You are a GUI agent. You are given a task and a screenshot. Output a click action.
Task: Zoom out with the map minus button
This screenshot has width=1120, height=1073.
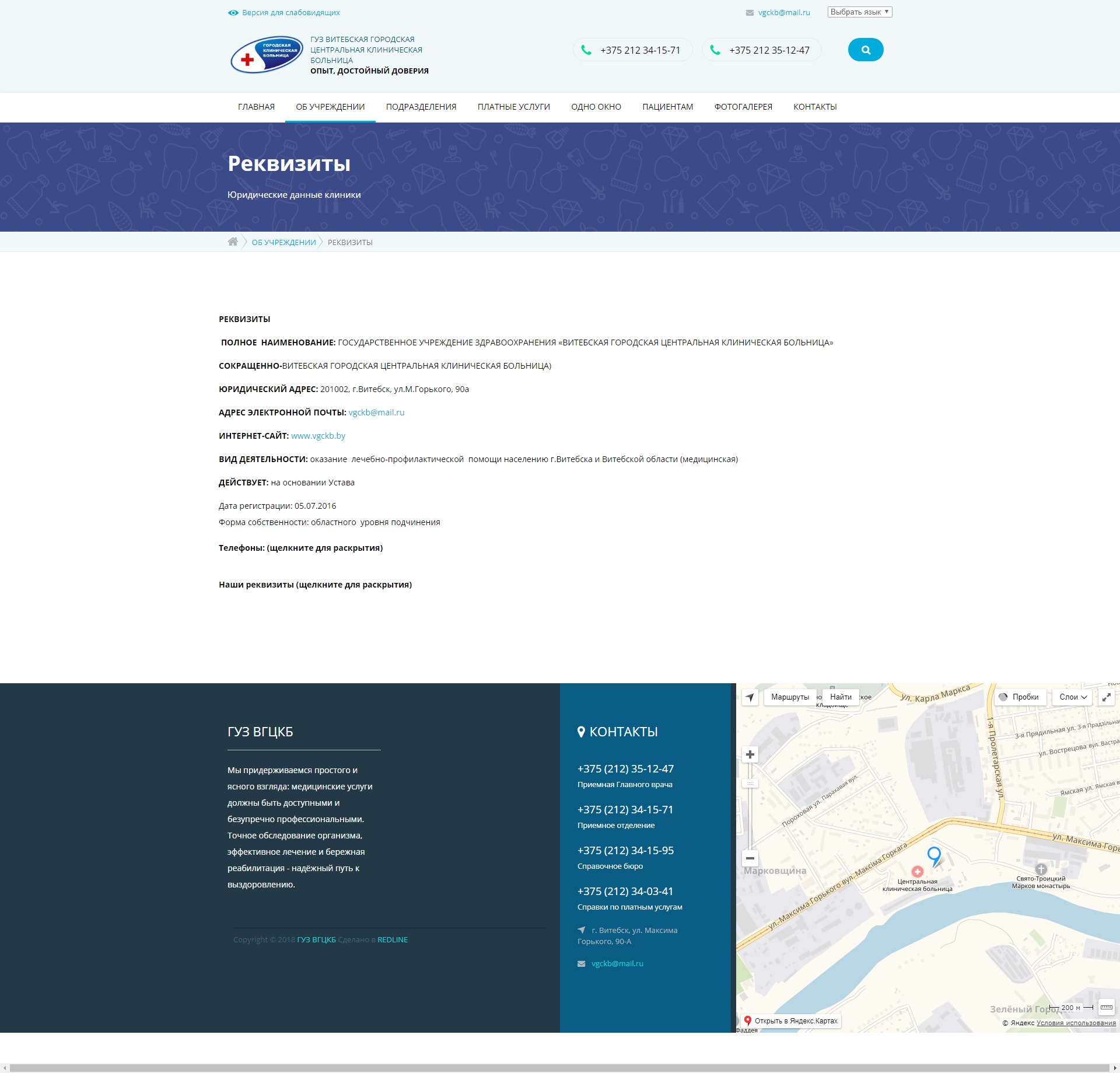[750, 858]
